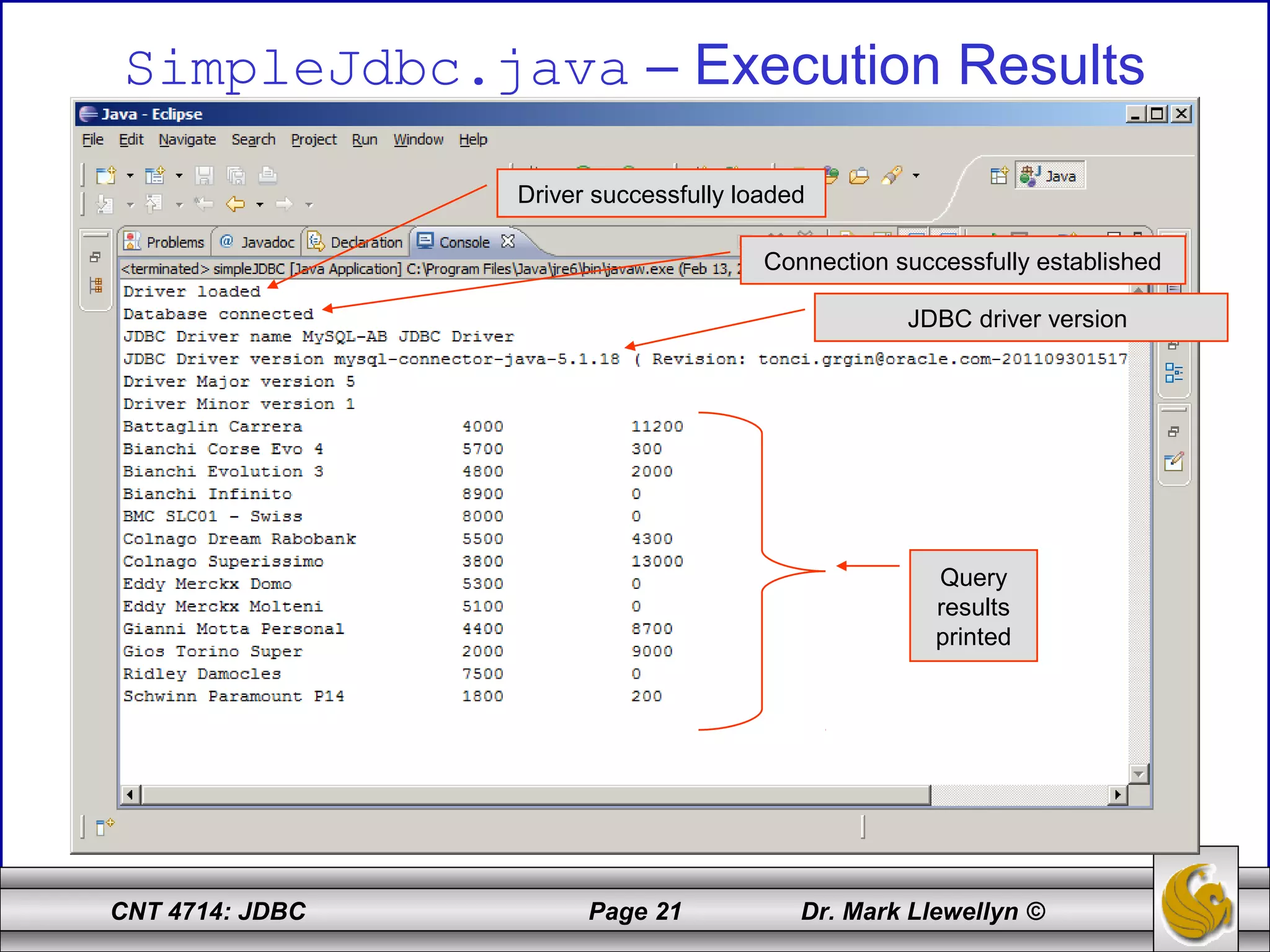1270x952 pixels.
Task: Click the 'Schwinn Paramount P14' row
Action: (x=393, y=696)
